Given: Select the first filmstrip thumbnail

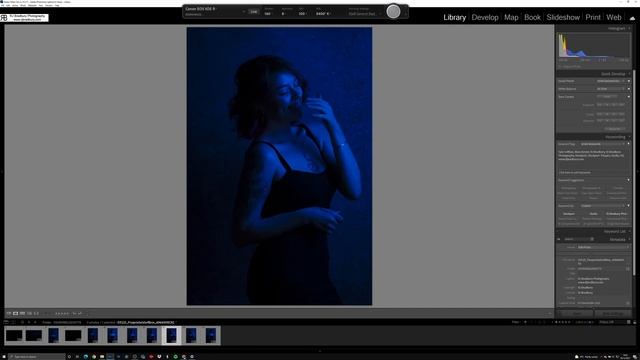Looking at the screenshot, I should click(14, 336).
